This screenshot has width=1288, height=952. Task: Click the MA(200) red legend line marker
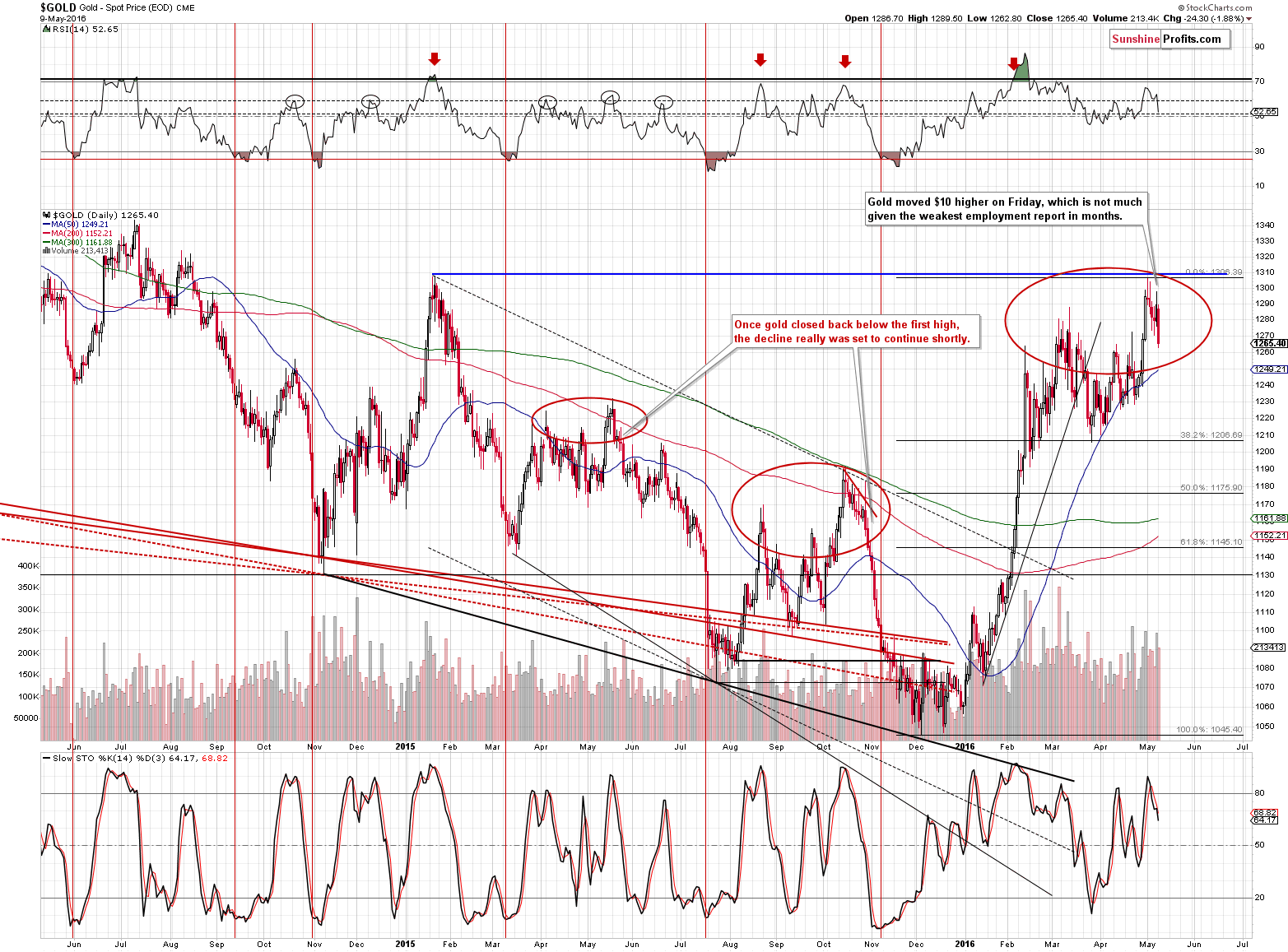pos(45,234)
